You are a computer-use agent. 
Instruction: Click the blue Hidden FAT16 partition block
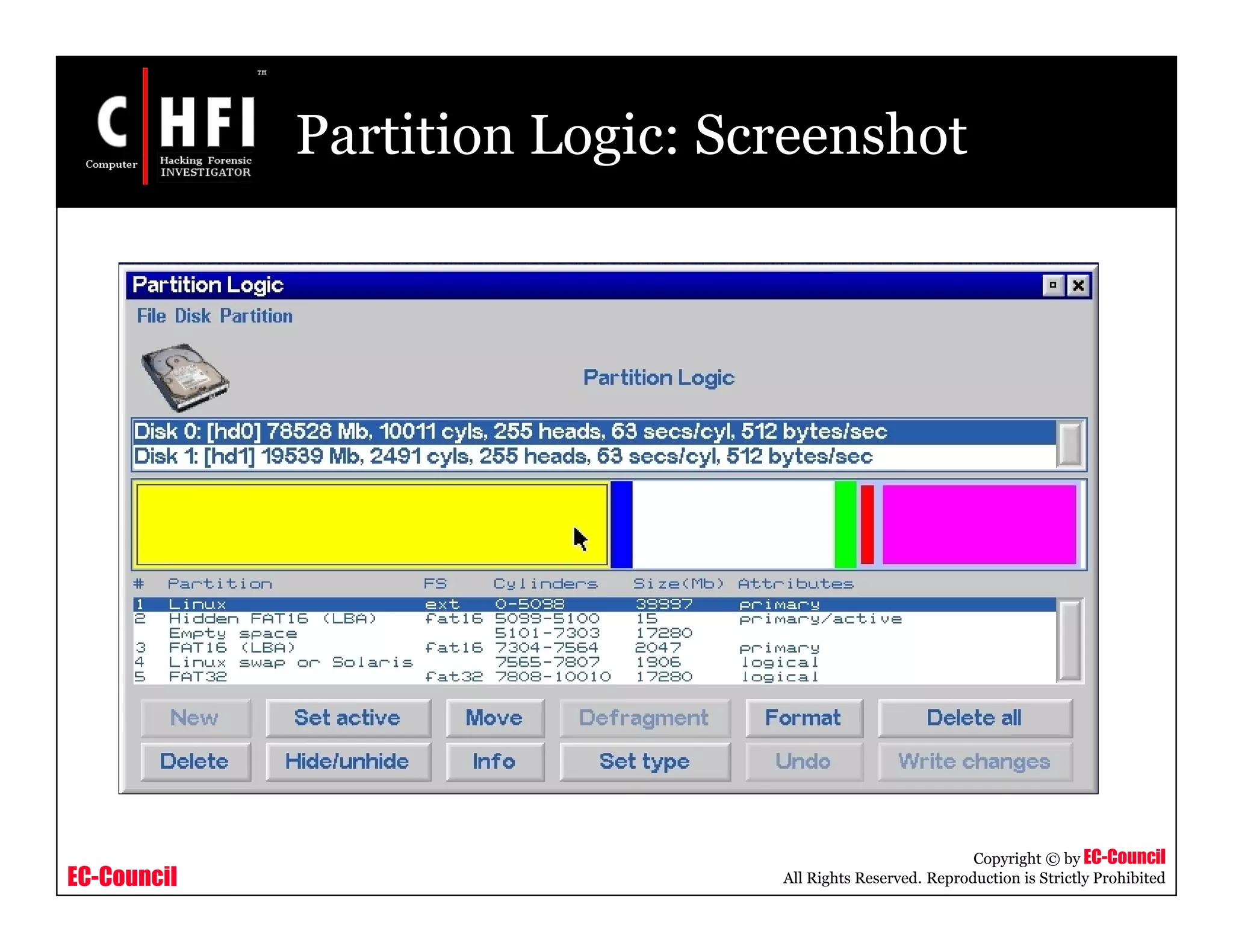[x=621, y=524]
